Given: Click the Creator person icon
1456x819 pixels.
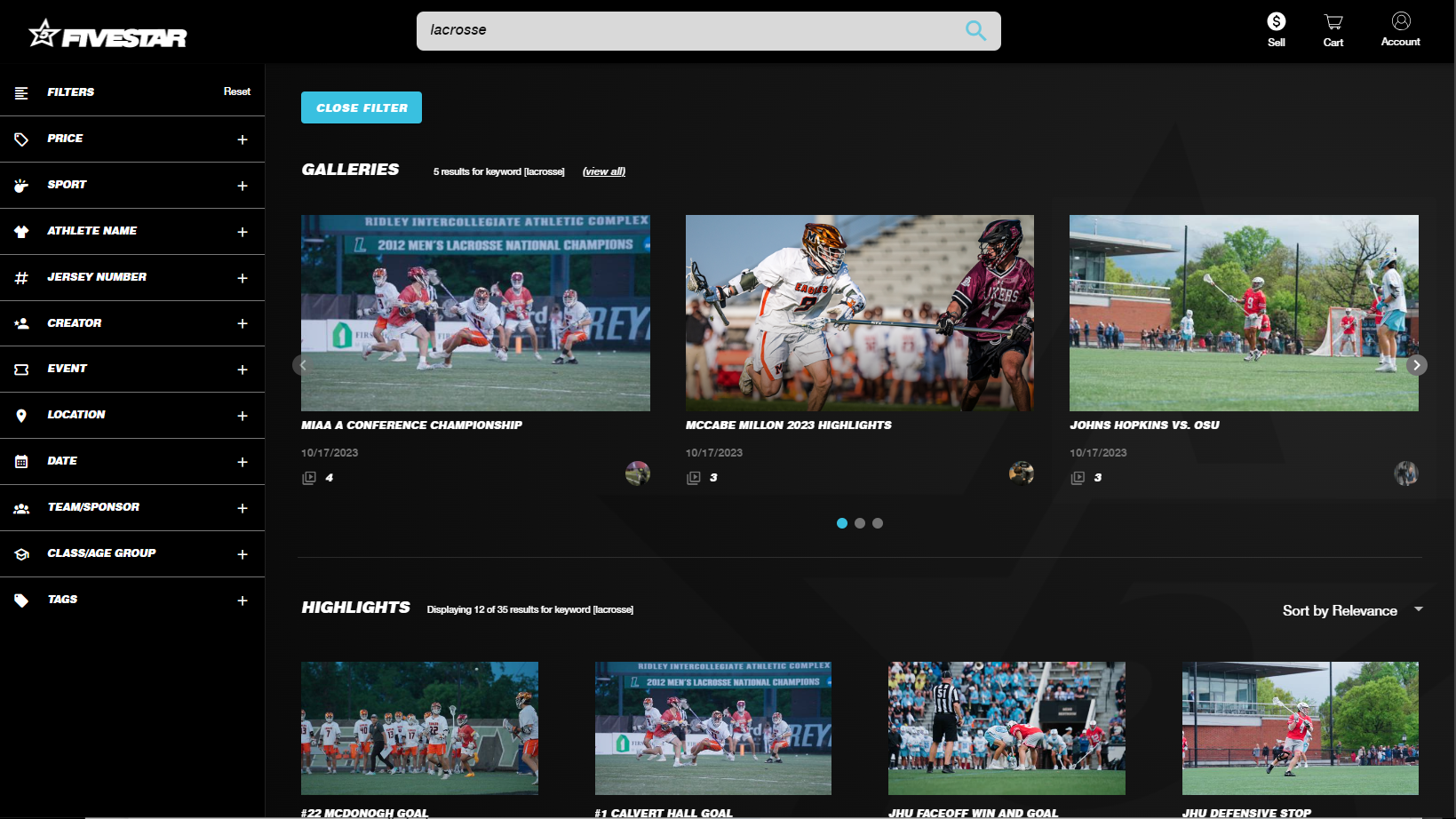Looking at the screenshot, I should pyautogui.click(x=21, y=323).
